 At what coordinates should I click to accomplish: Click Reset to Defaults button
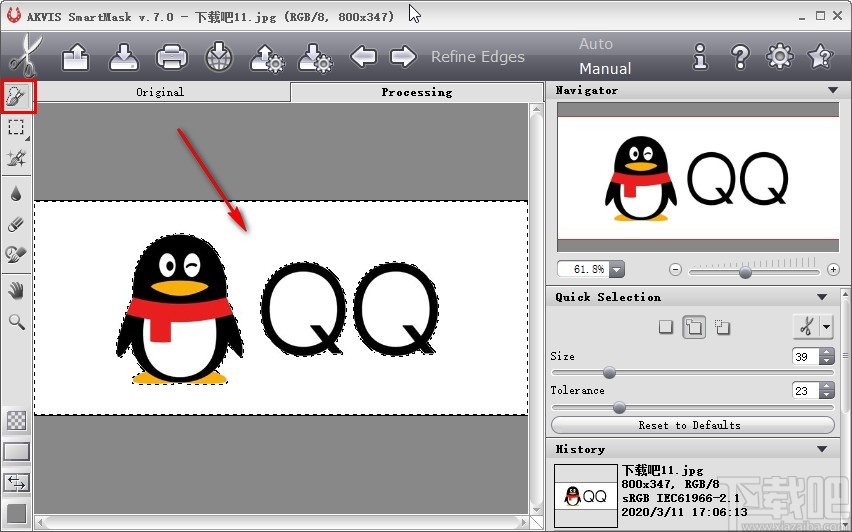(x=690, y=425)
